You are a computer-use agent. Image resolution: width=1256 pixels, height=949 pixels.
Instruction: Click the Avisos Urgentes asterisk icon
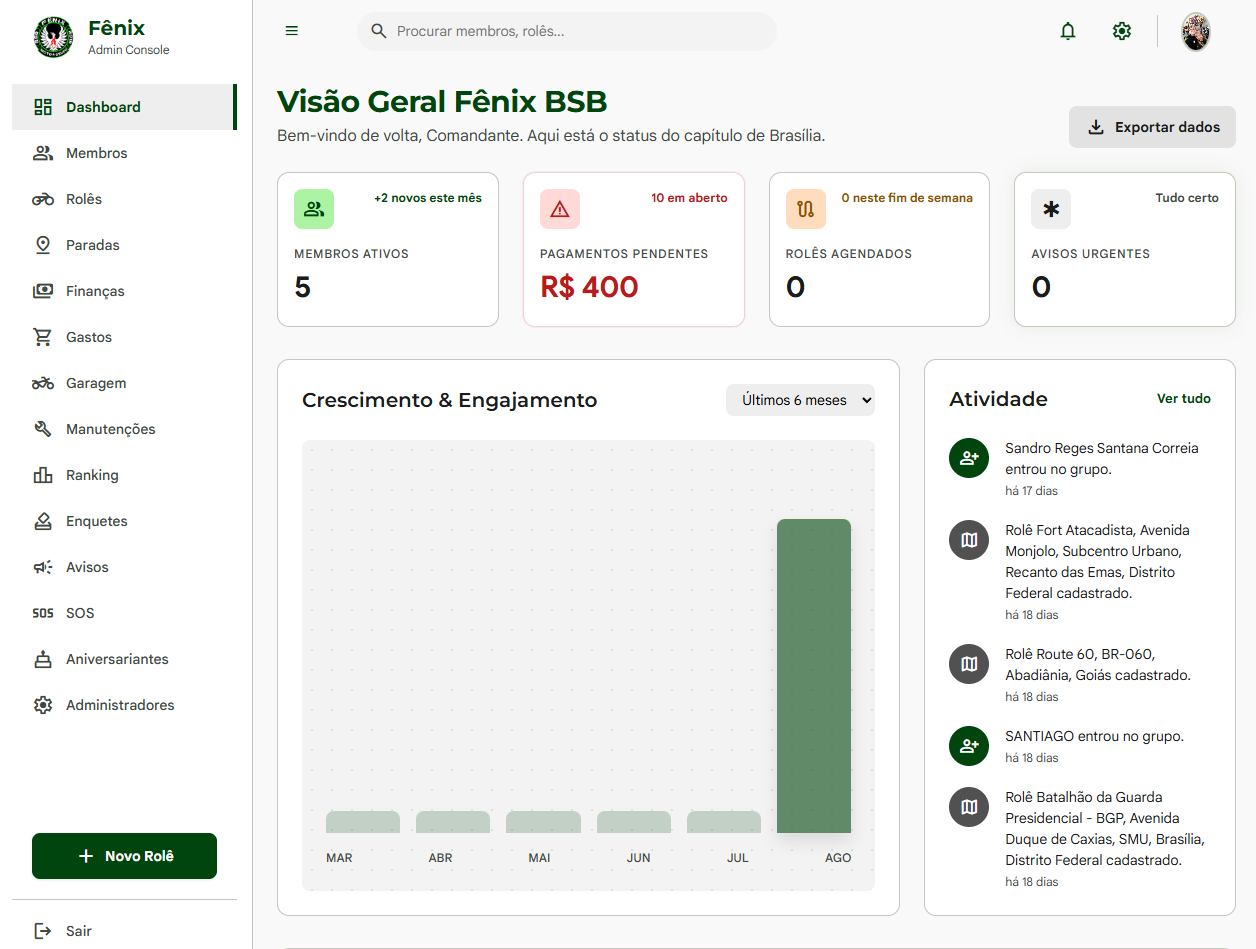pos(1051,209)
